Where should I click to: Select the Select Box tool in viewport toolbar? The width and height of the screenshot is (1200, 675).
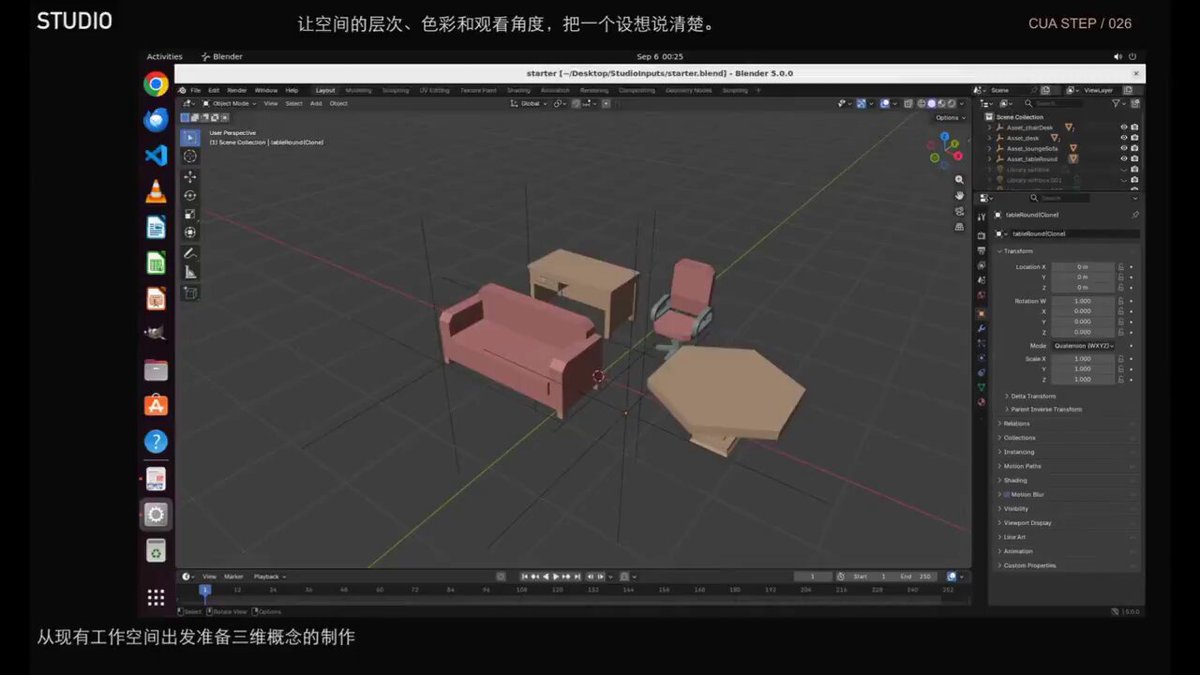click(190, 138)
